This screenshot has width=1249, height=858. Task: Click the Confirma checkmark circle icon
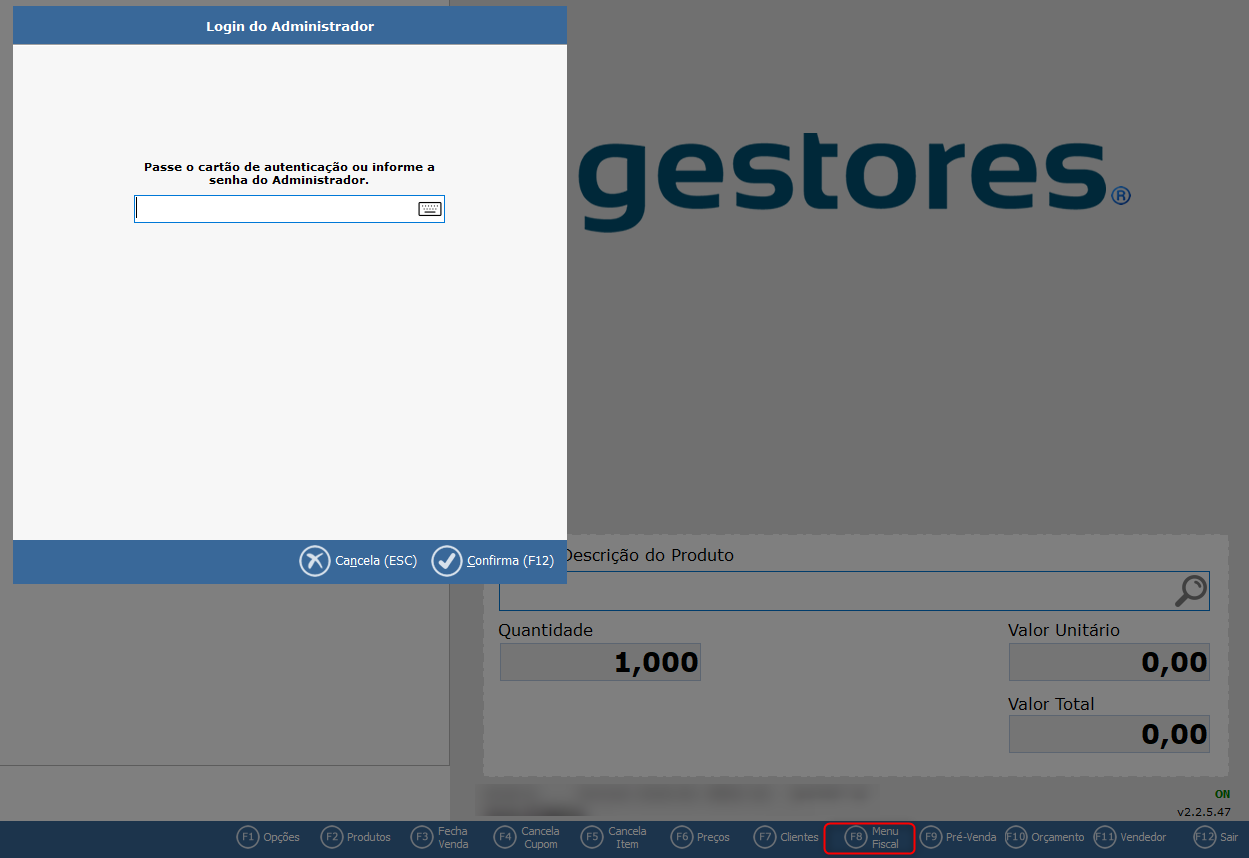(447, 561)
